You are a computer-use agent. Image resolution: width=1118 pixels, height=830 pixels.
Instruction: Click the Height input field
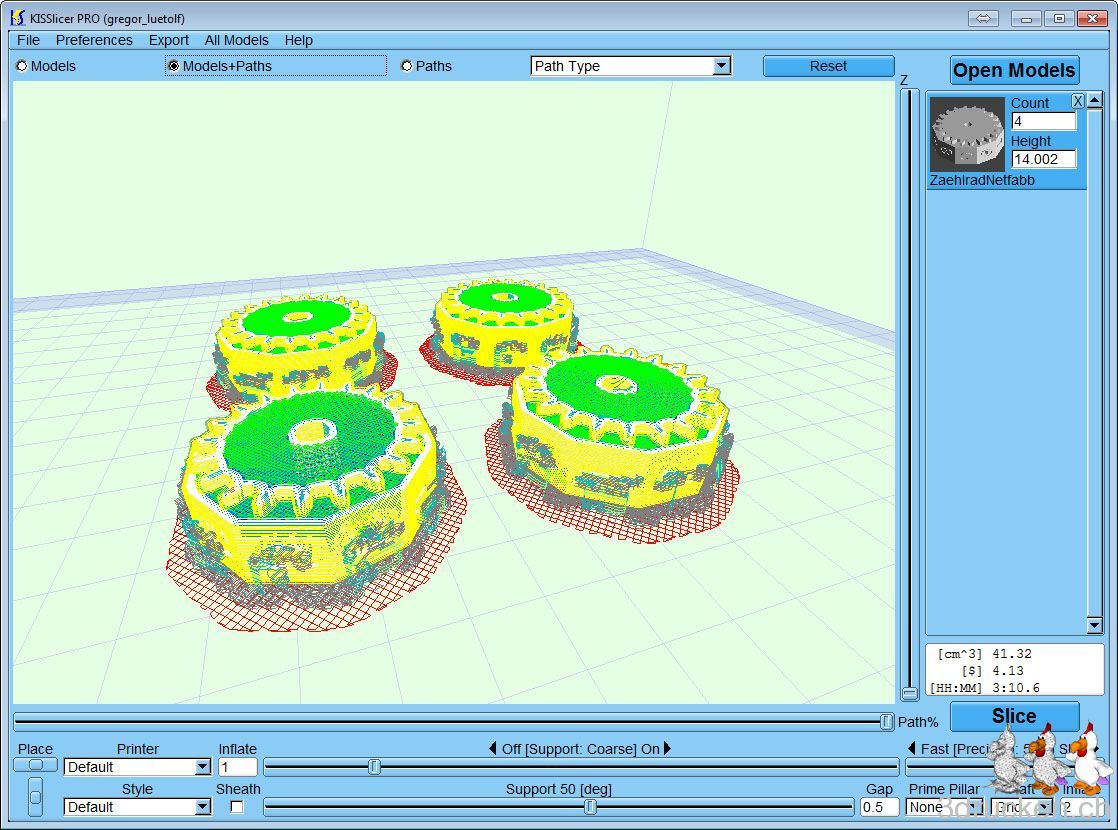pyautogui.click(x=1044, y=159)
